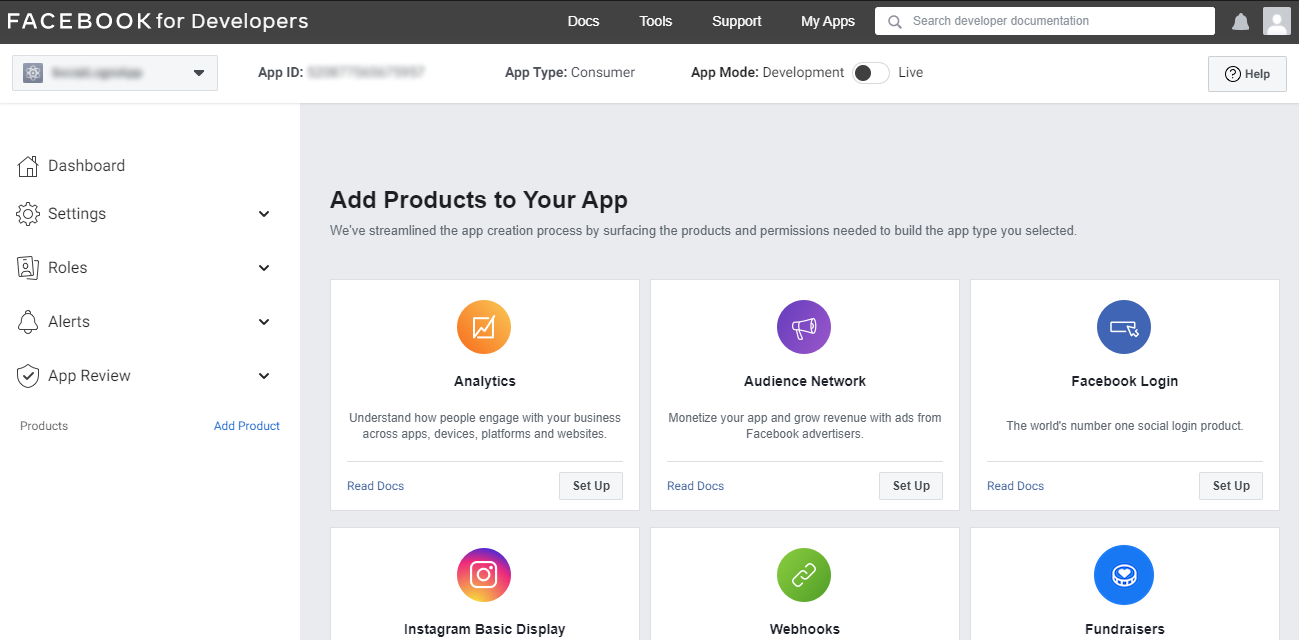Image resolution: width=1299 pixels, height=640 pixels.
Task: Read Docs for Analytics
Action: [375, 486]
